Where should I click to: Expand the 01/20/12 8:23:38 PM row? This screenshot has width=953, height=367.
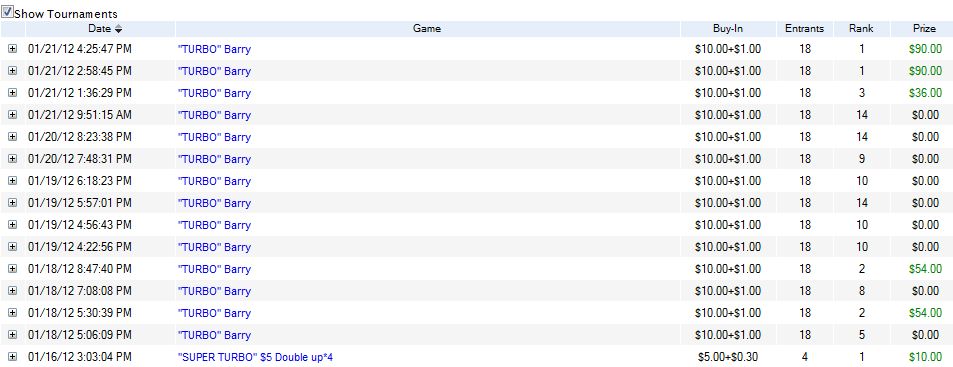point(13,137)
